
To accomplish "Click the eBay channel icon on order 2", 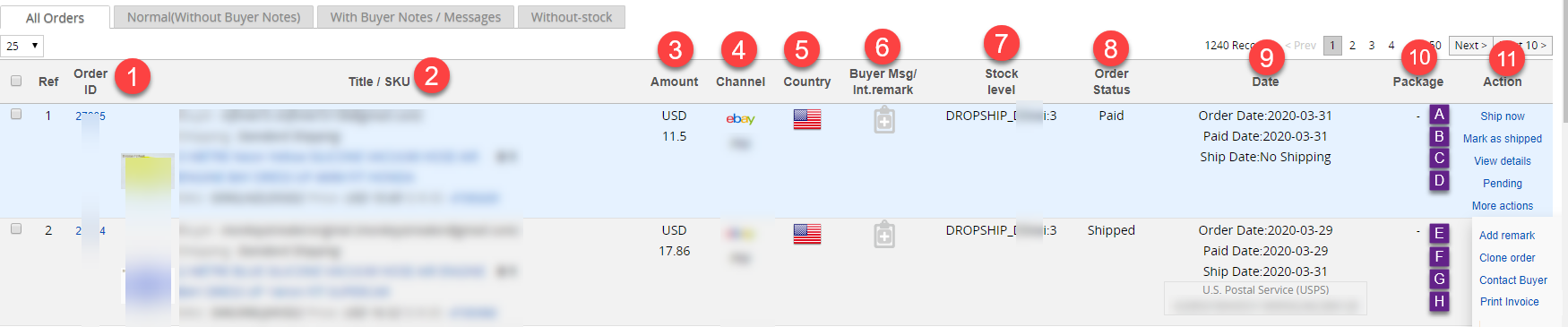I will click(740, 234).
